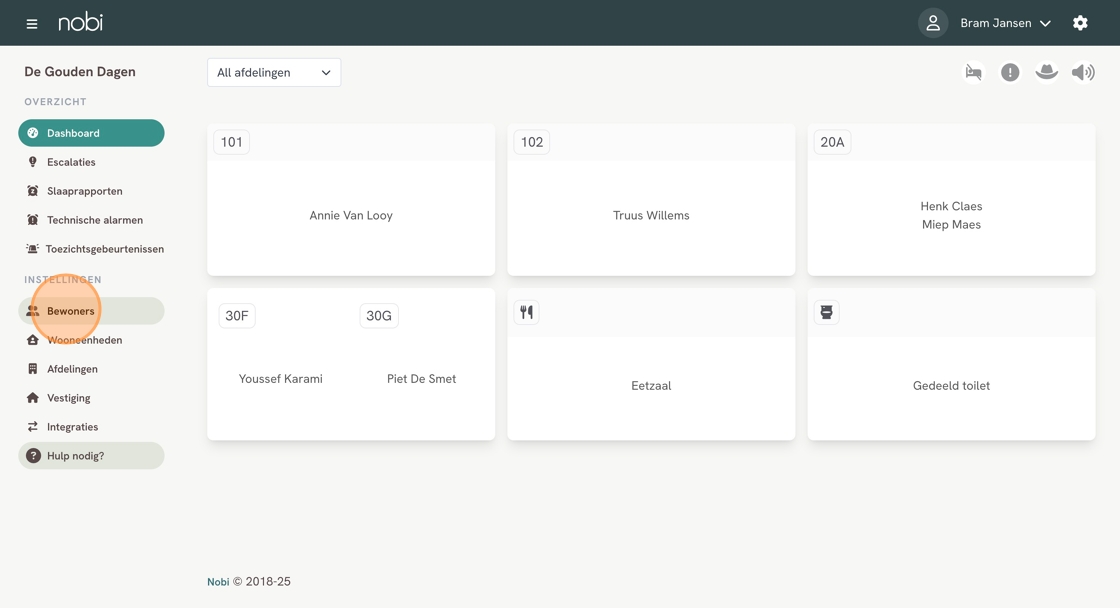Viewport: 1120px width, 608px height.
Task: Click the nobi logo
Action: [80, 22]
